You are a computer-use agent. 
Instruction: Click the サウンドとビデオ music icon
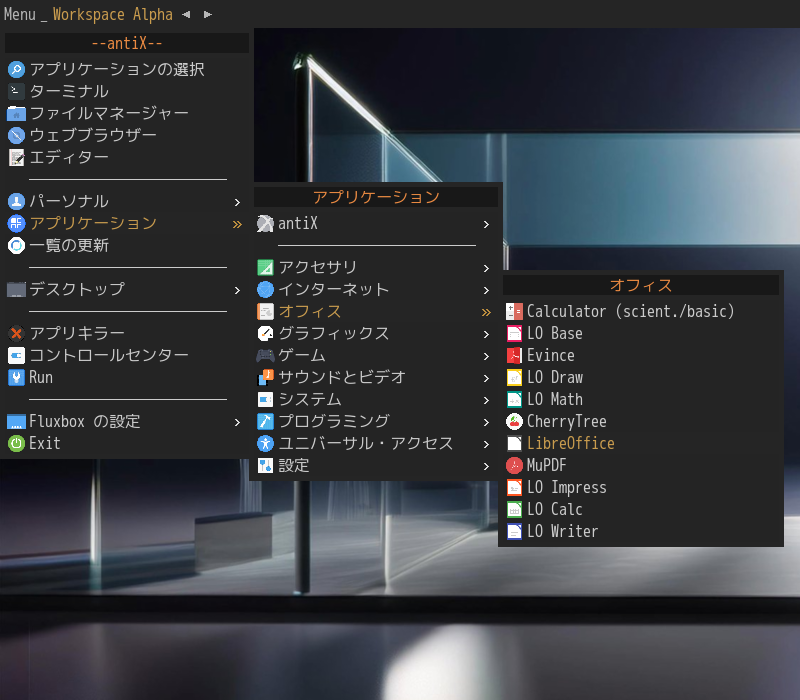(x=265, y=378)
